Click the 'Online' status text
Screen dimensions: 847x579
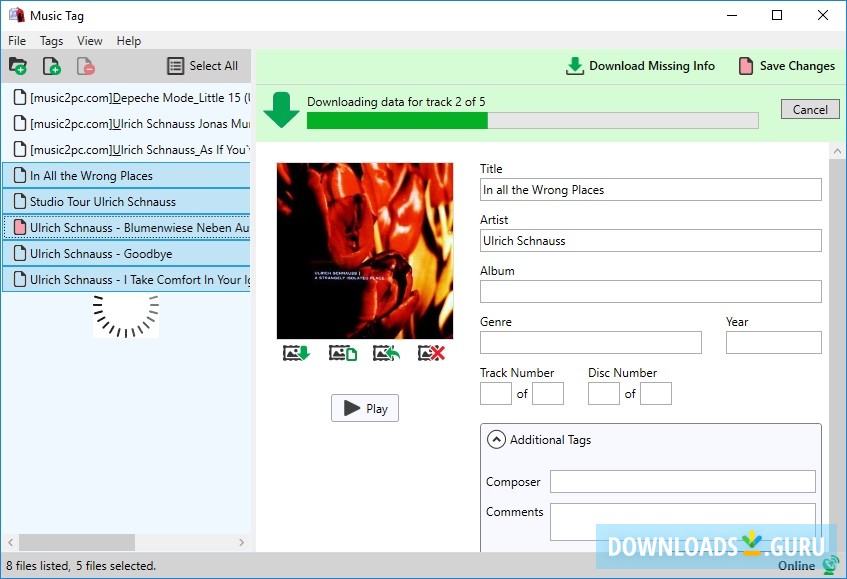click(796, 565)
